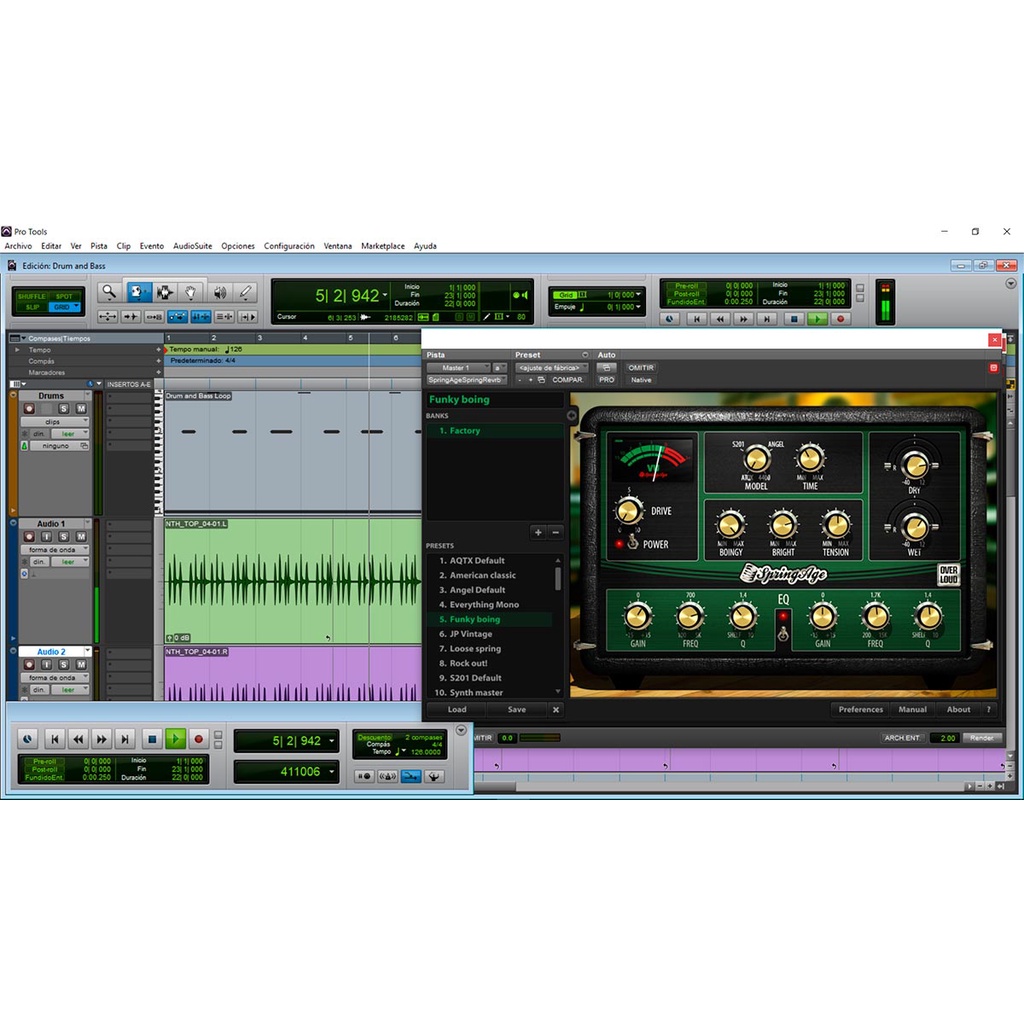Click the COMPAR. compare button

[568, 379]
